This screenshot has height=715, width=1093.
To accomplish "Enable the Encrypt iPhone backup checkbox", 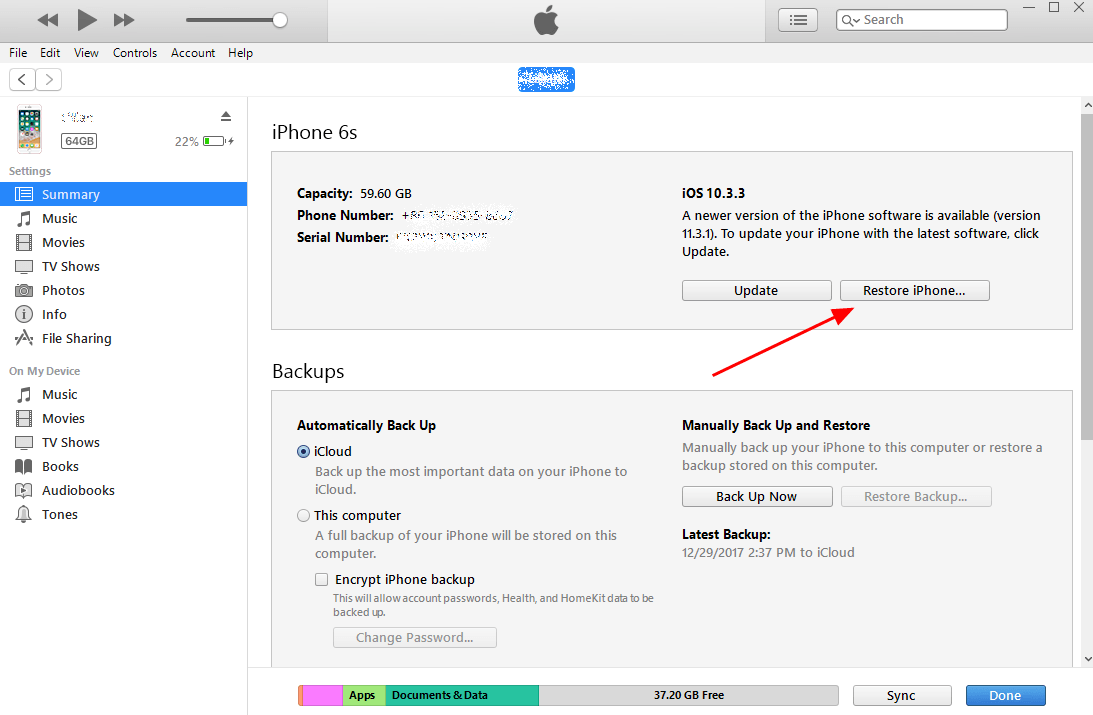I will [x=321, y=580].
